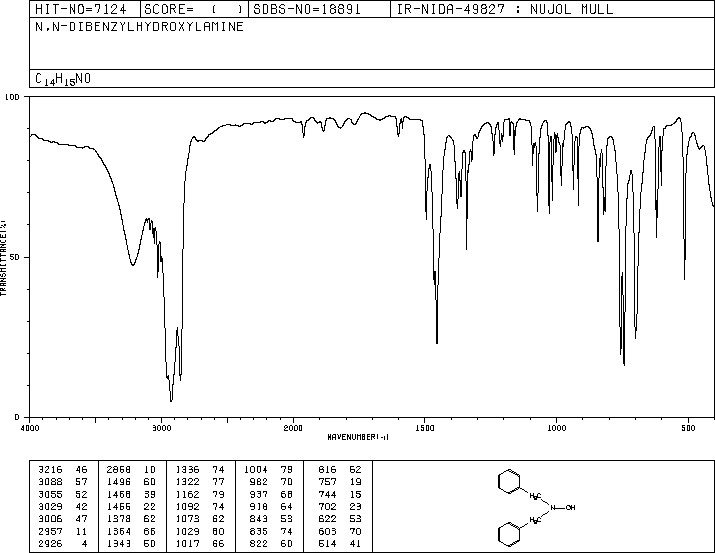
Task: Click the upper benzene ring in structure
Action: (x=509, y=482)
